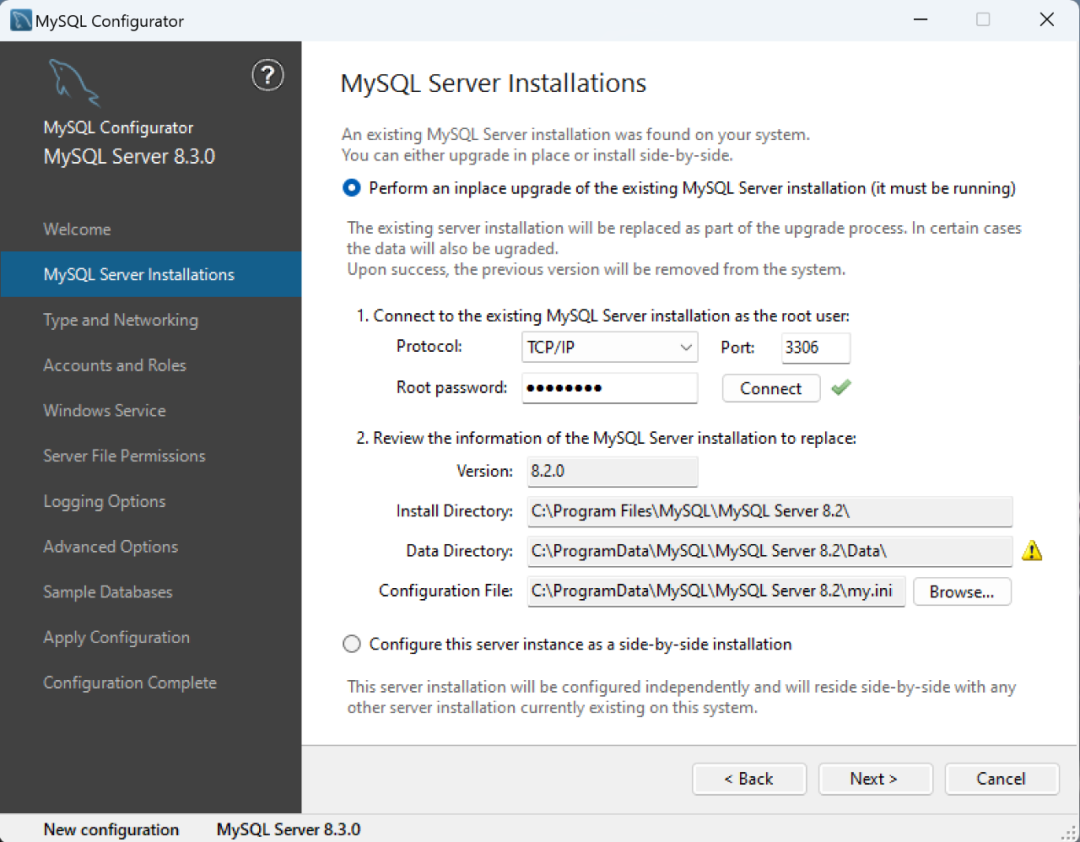Open the Accounts and Roles step

(114, 365)
